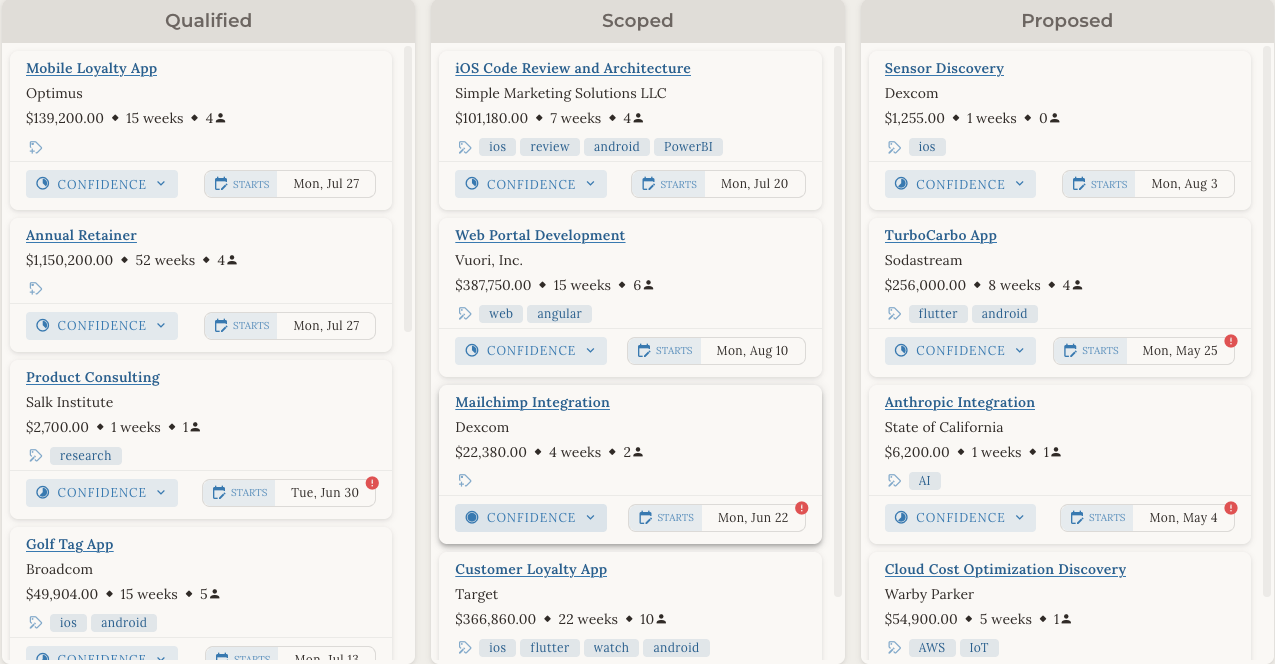
Task: Select the PowerBI tag on iOS Code Review
Action: pyautogui.click(x=689, y=147)
